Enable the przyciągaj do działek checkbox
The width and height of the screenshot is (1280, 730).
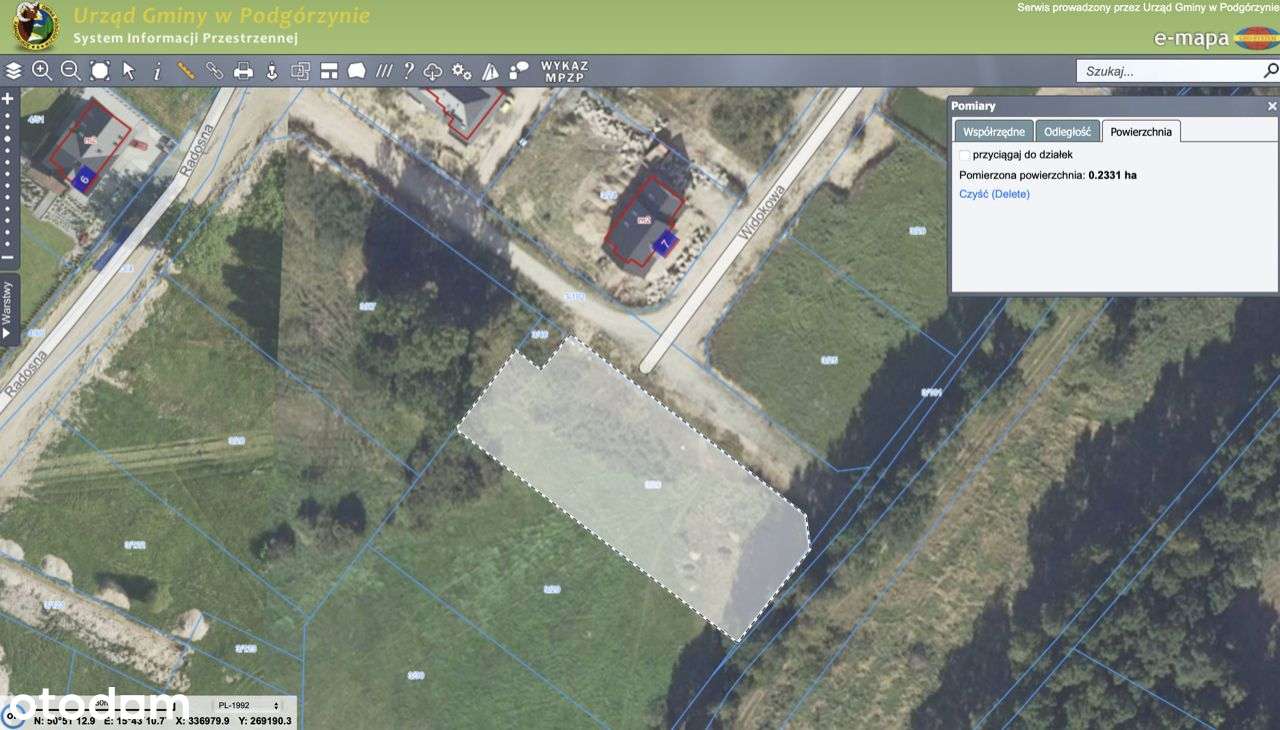965,155
